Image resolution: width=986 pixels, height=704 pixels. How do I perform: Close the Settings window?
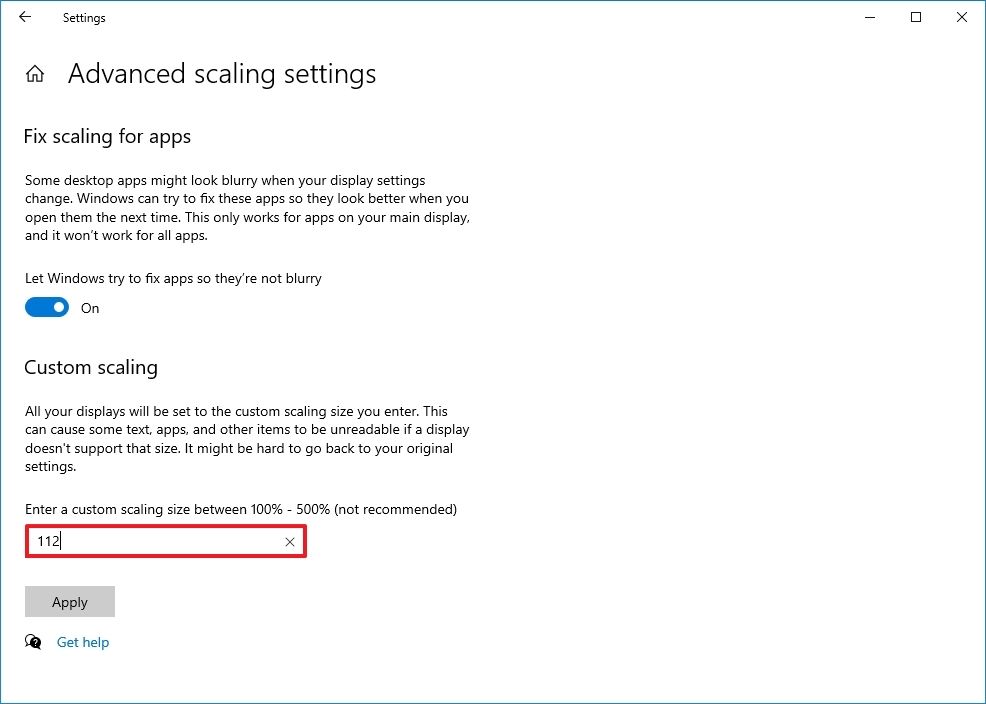click(961, 17)
